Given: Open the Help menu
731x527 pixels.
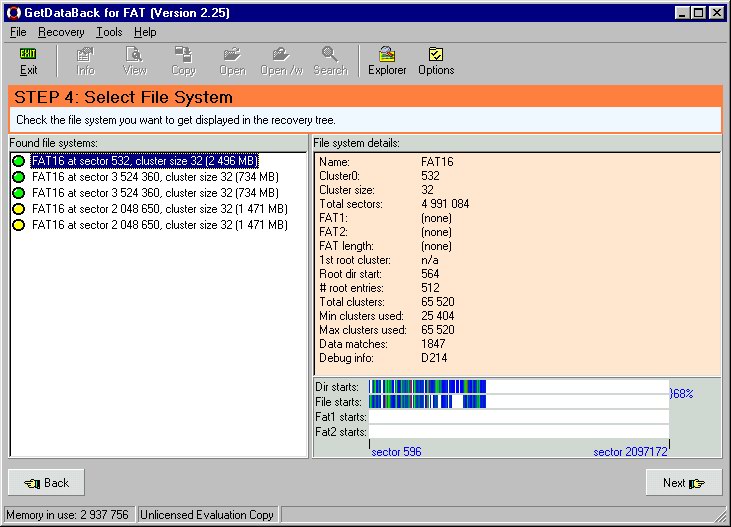Looking at the screenshot, I should 145,32.
